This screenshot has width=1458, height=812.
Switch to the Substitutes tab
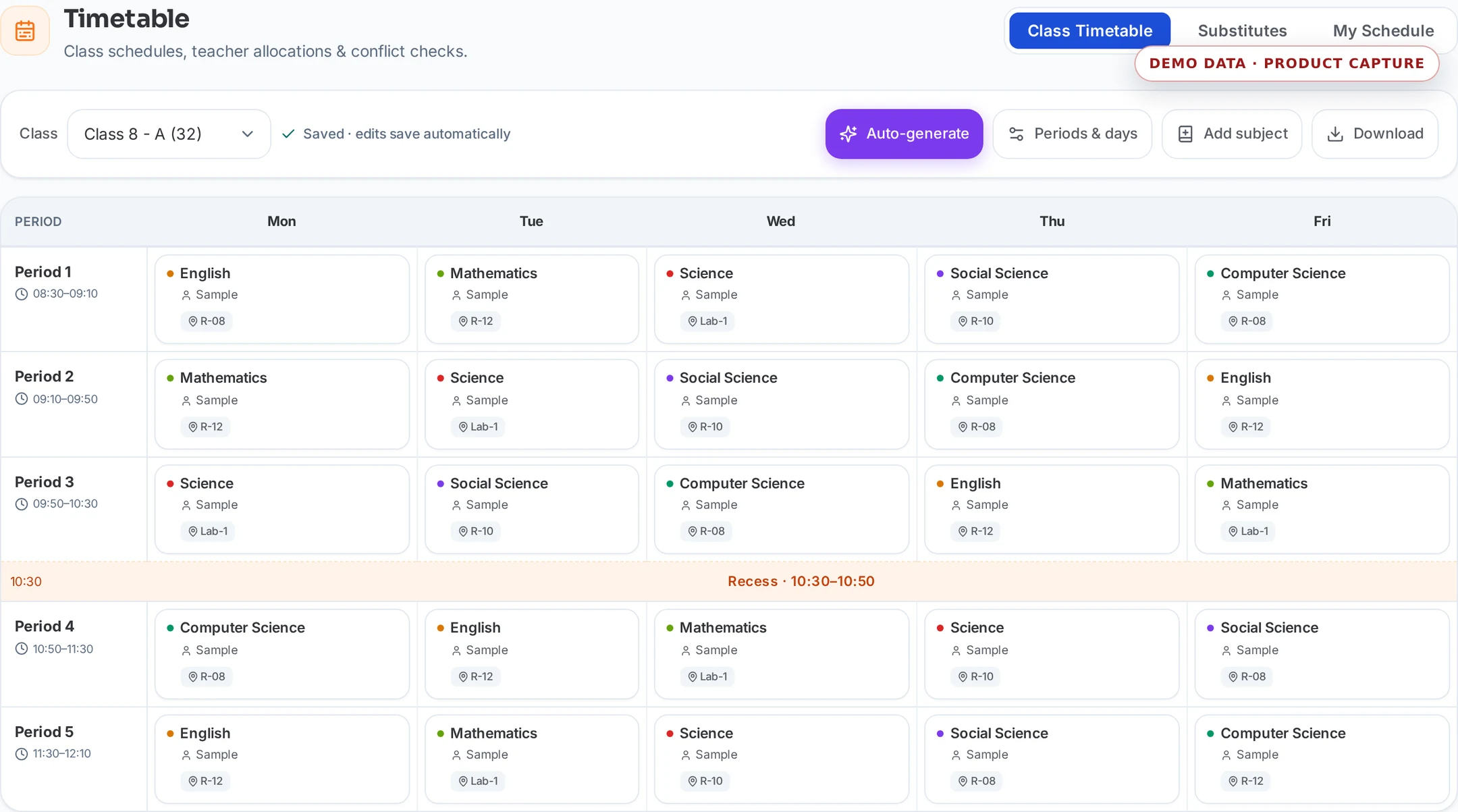pos(1242,30)
